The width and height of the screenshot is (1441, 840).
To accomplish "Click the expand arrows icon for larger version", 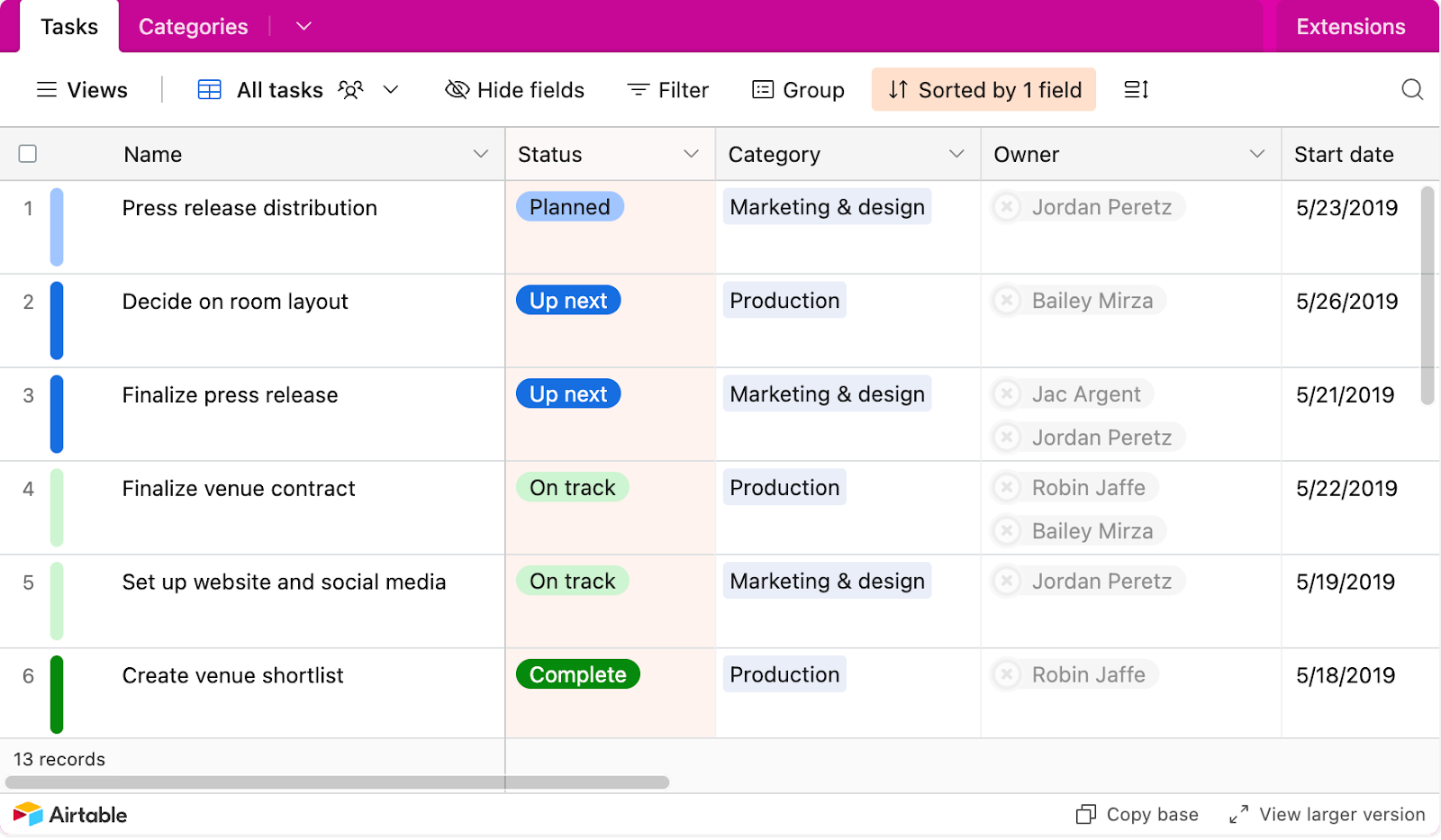I will point(1239,815).
